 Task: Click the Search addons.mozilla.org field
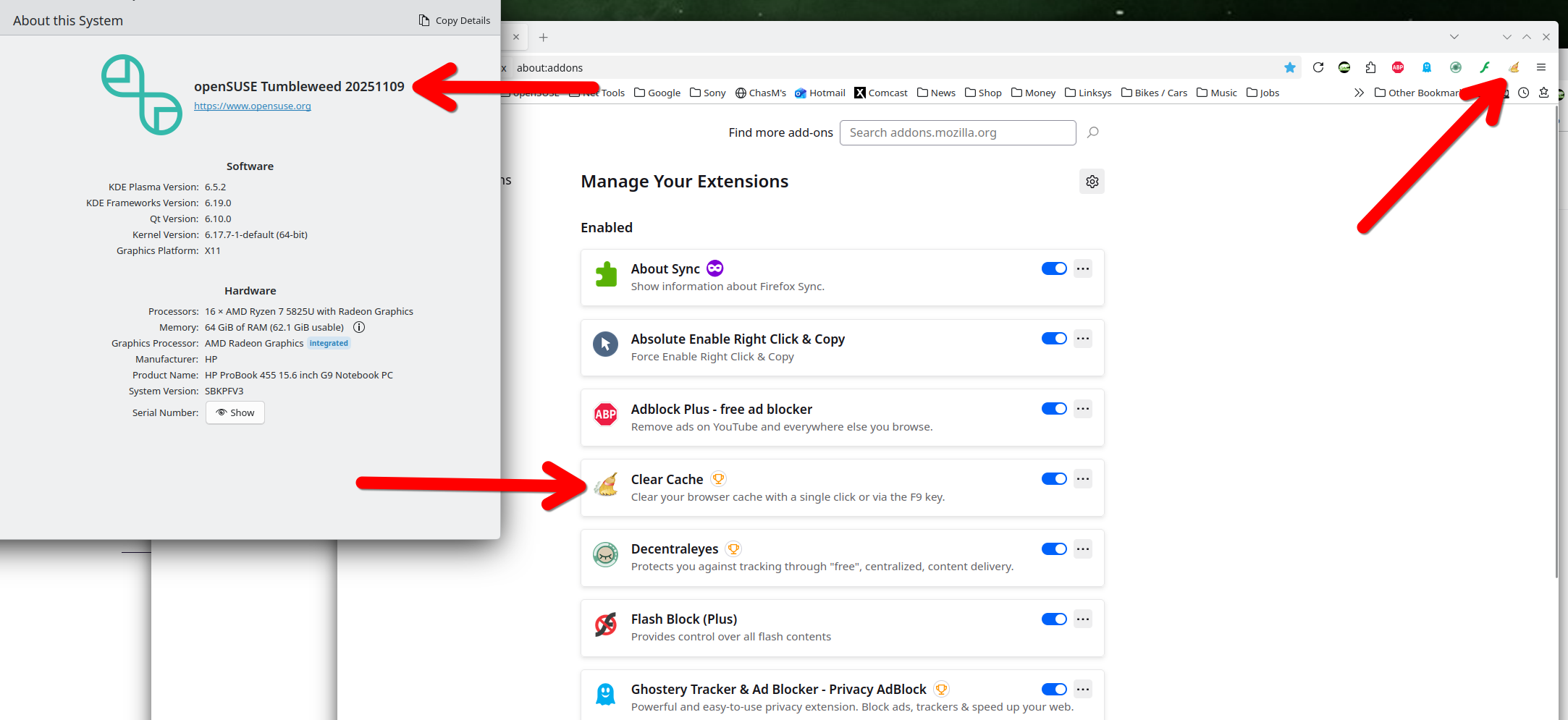957,132
